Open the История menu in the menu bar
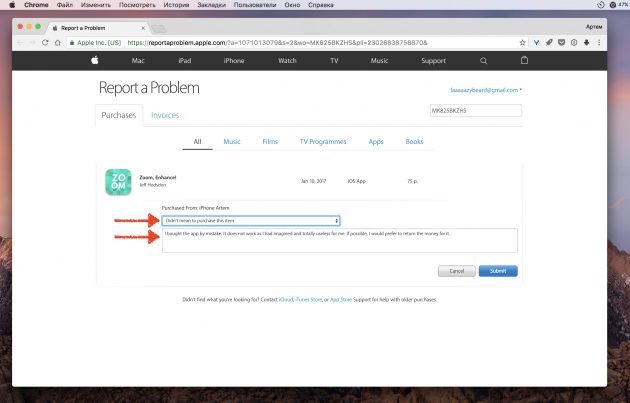 [178, 5]
